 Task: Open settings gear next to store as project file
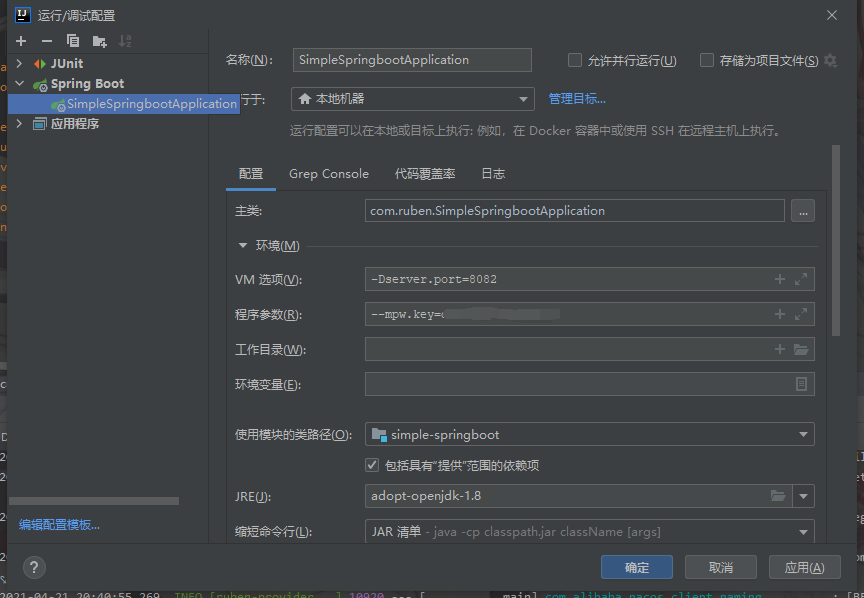(x=830, y=61)
